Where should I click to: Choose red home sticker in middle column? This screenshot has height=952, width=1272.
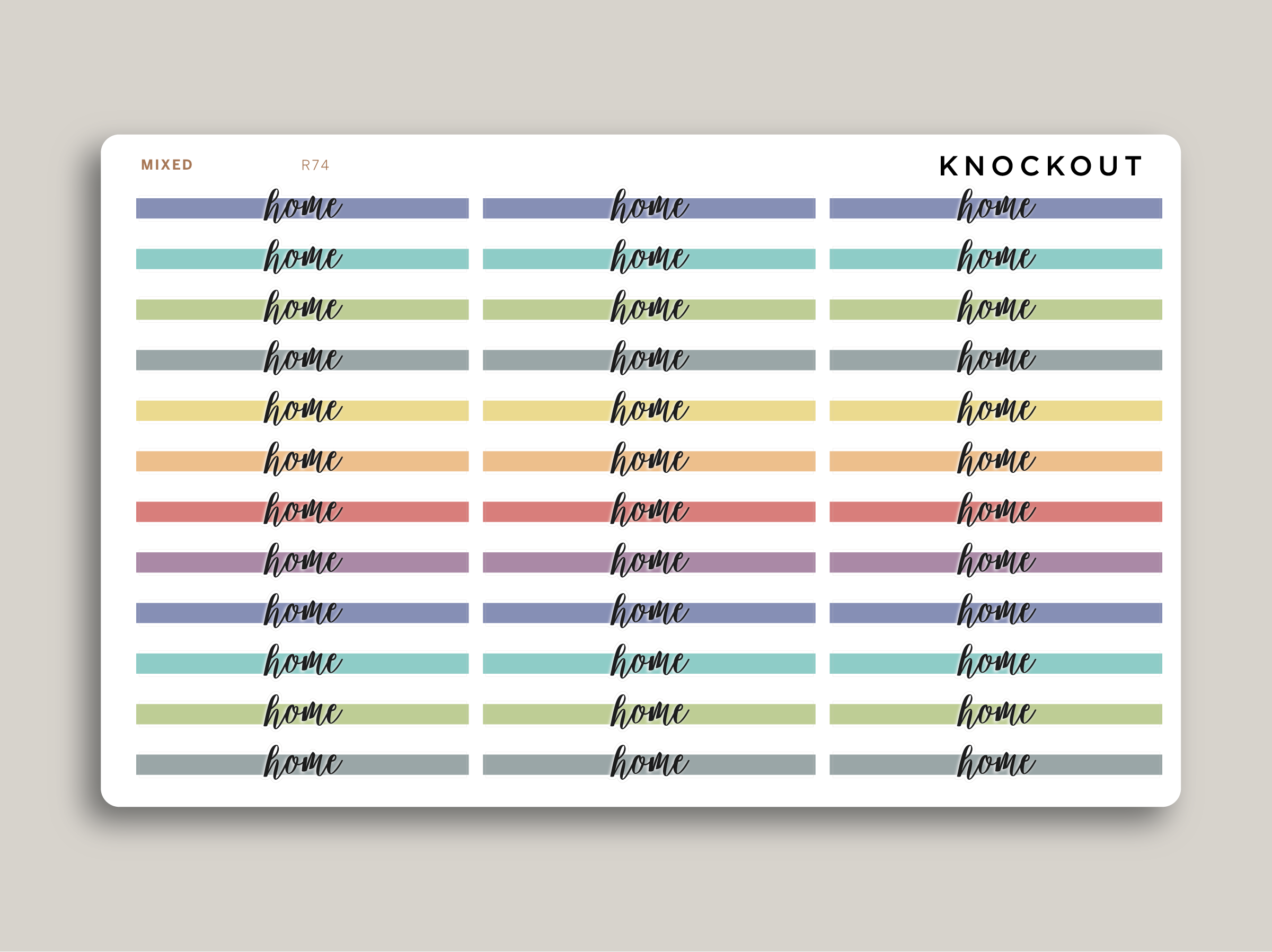[x=649, y=512]
